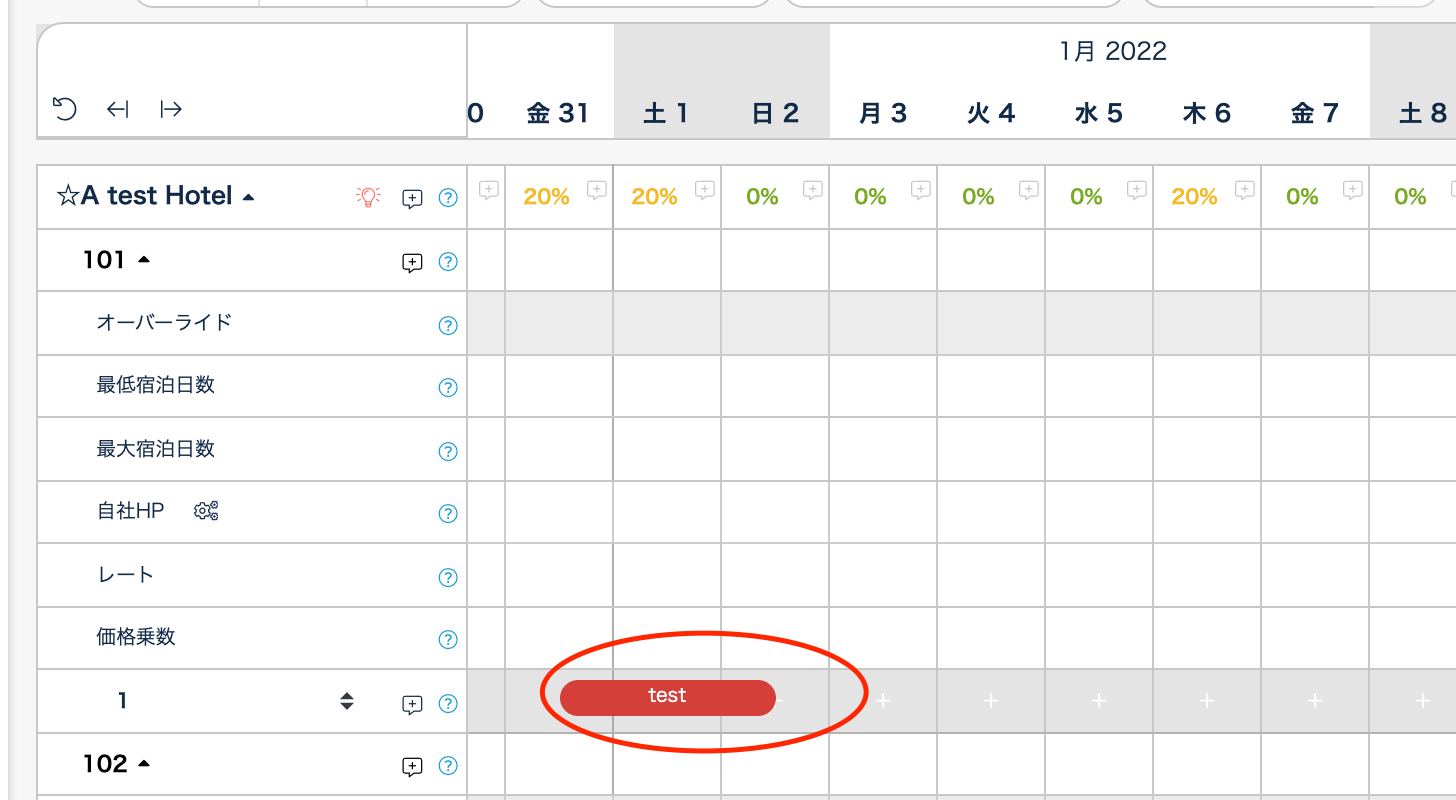Click the scroll-to-start left arrow icon

118,108
